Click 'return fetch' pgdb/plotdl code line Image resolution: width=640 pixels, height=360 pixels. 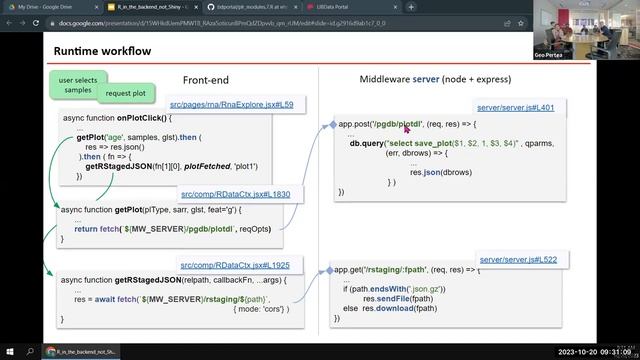(173, 229)
